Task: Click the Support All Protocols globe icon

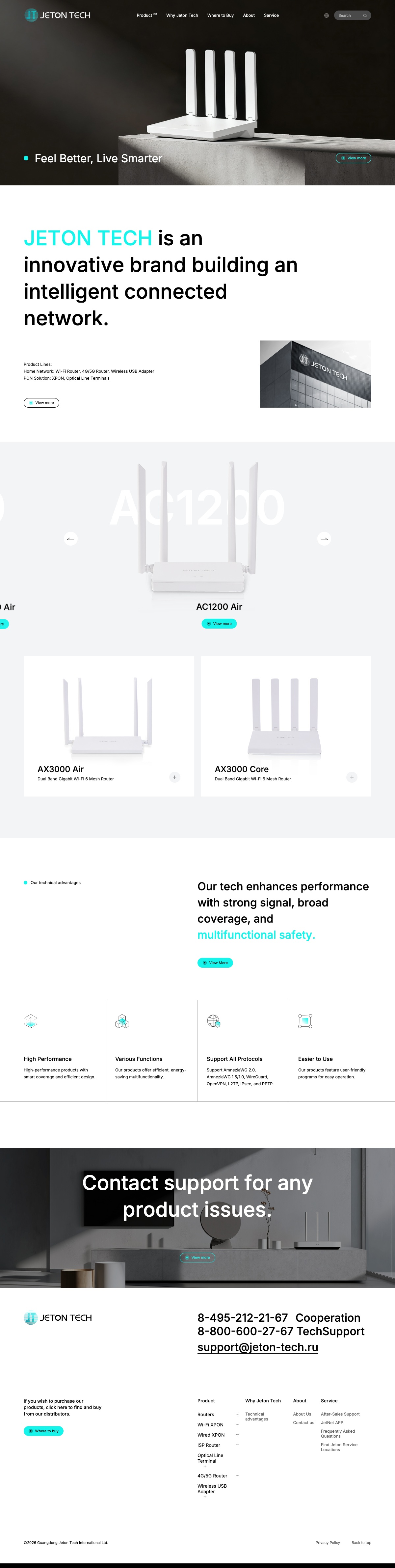Action: tap(214, 1021)
